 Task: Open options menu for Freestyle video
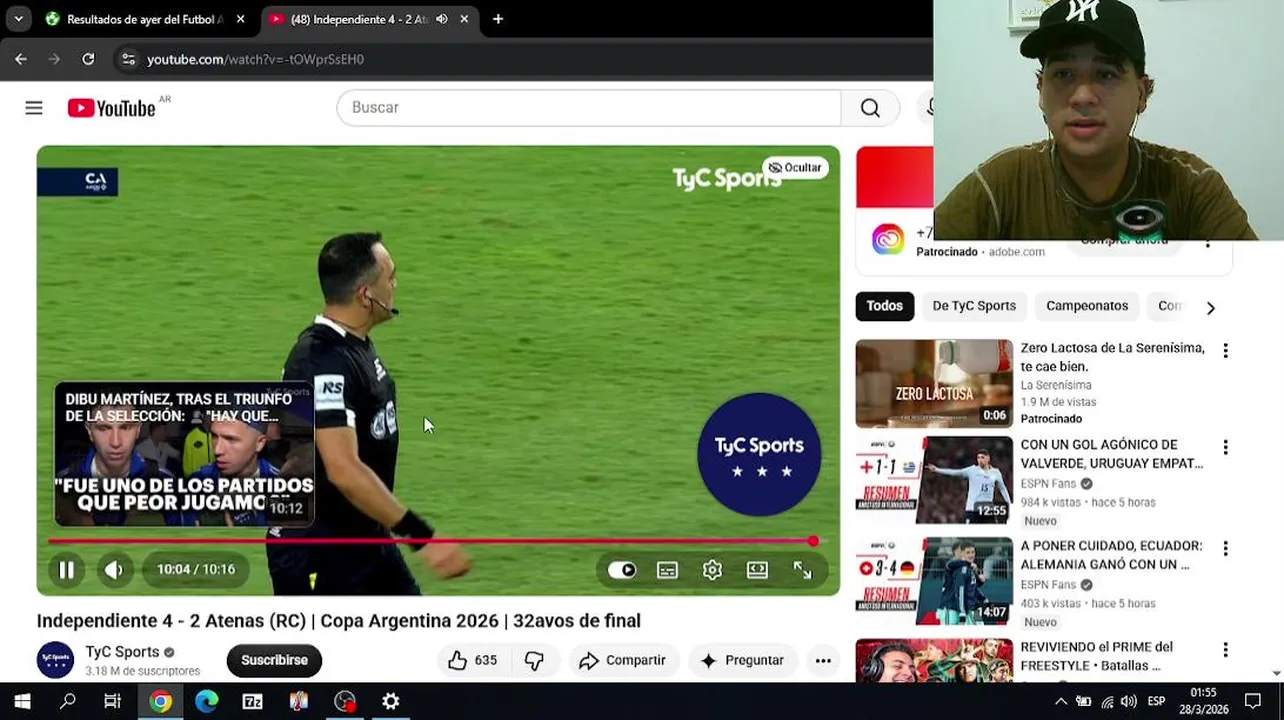tap(1225, 650)
